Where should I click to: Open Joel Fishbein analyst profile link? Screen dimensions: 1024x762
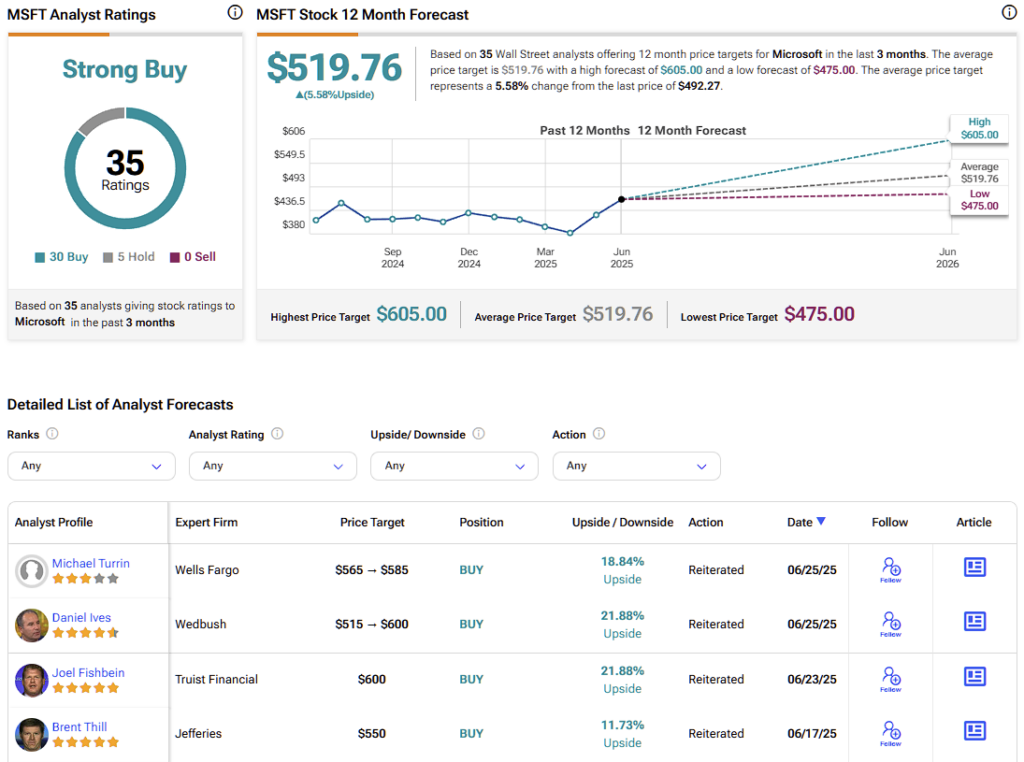tap(88, 672)
